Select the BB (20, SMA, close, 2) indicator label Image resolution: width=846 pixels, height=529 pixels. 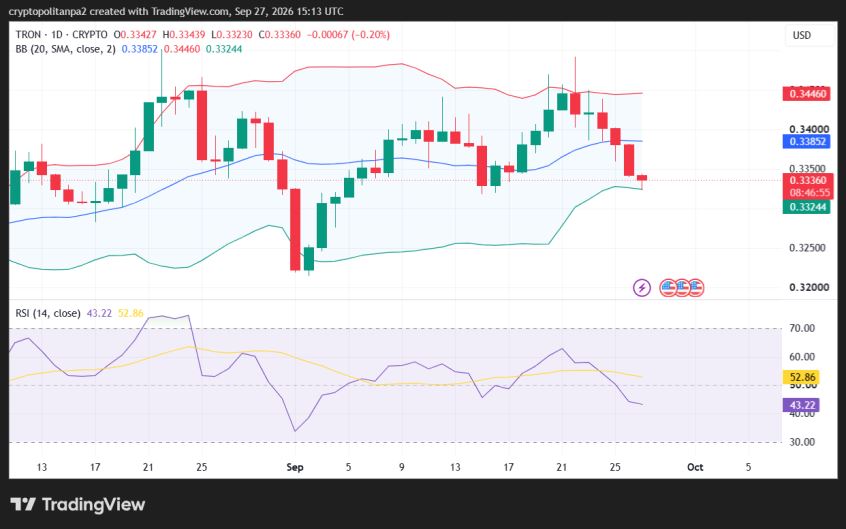point(65,49)
